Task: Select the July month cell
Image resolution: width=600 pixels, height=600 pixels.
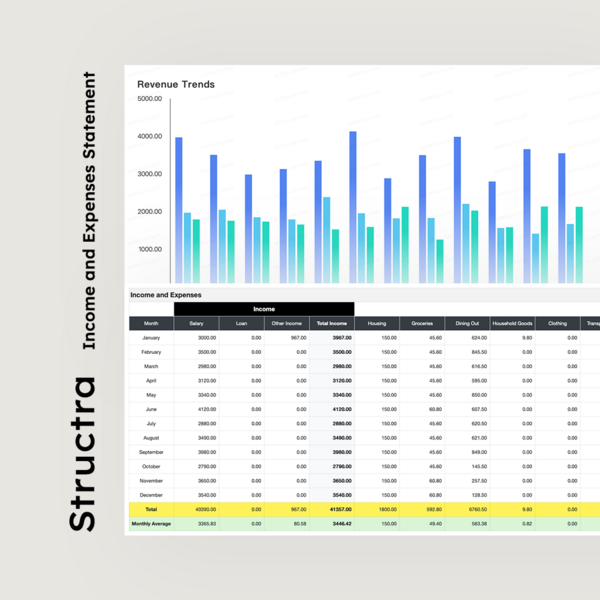Action: [151, 424]
